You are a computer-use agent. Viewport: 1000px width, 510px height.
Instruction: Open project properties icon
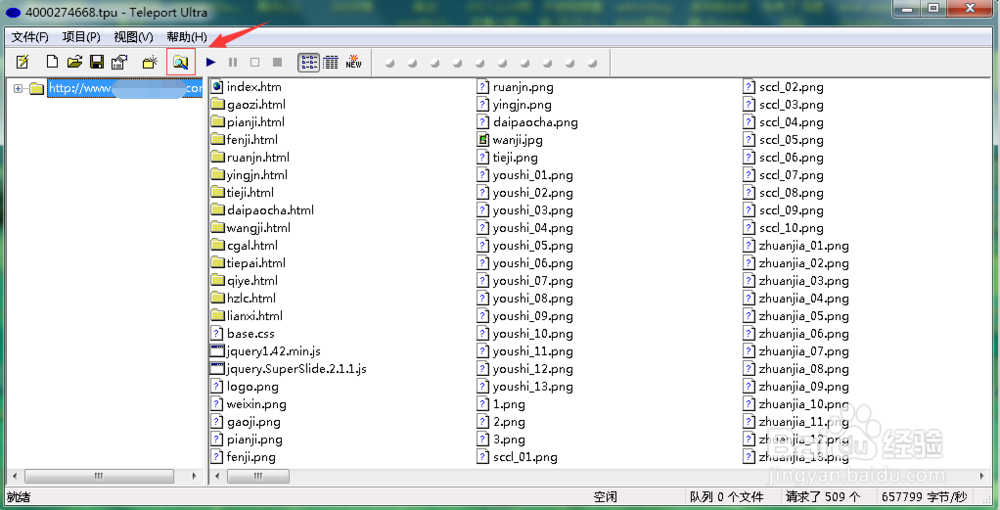[119, 62]
